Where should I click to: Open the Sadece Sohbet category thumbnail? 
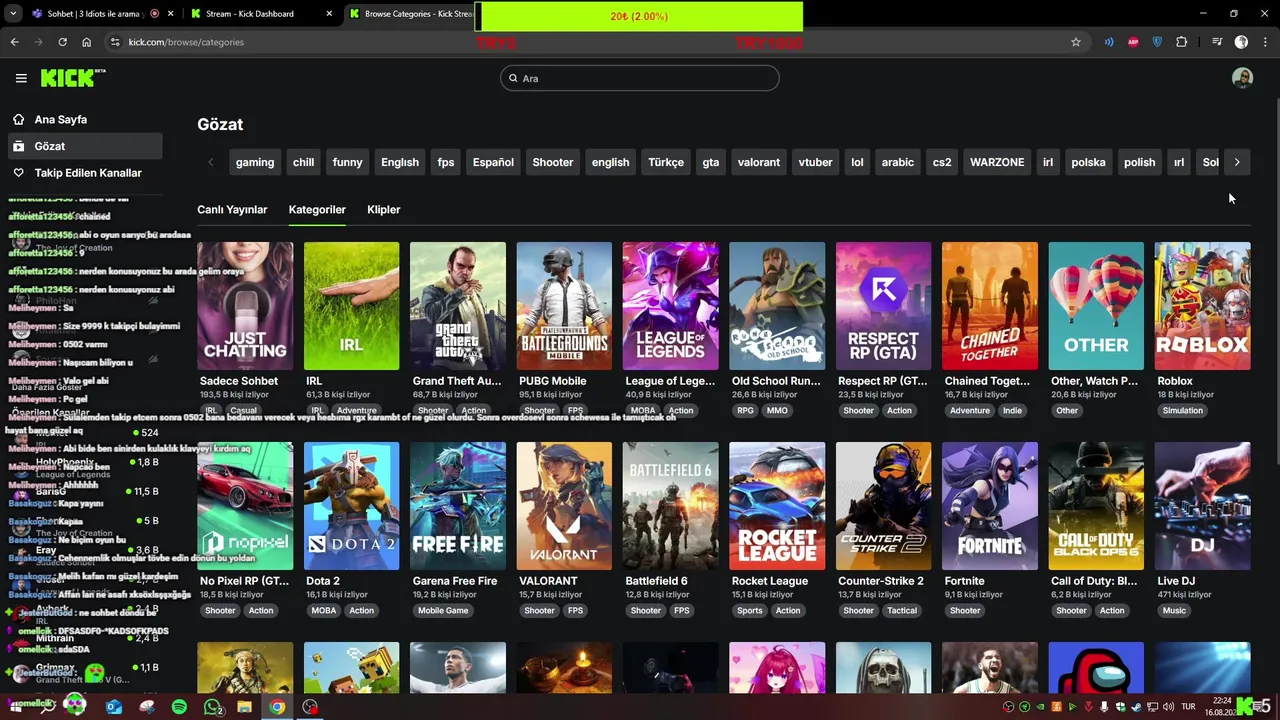(245, 306)
